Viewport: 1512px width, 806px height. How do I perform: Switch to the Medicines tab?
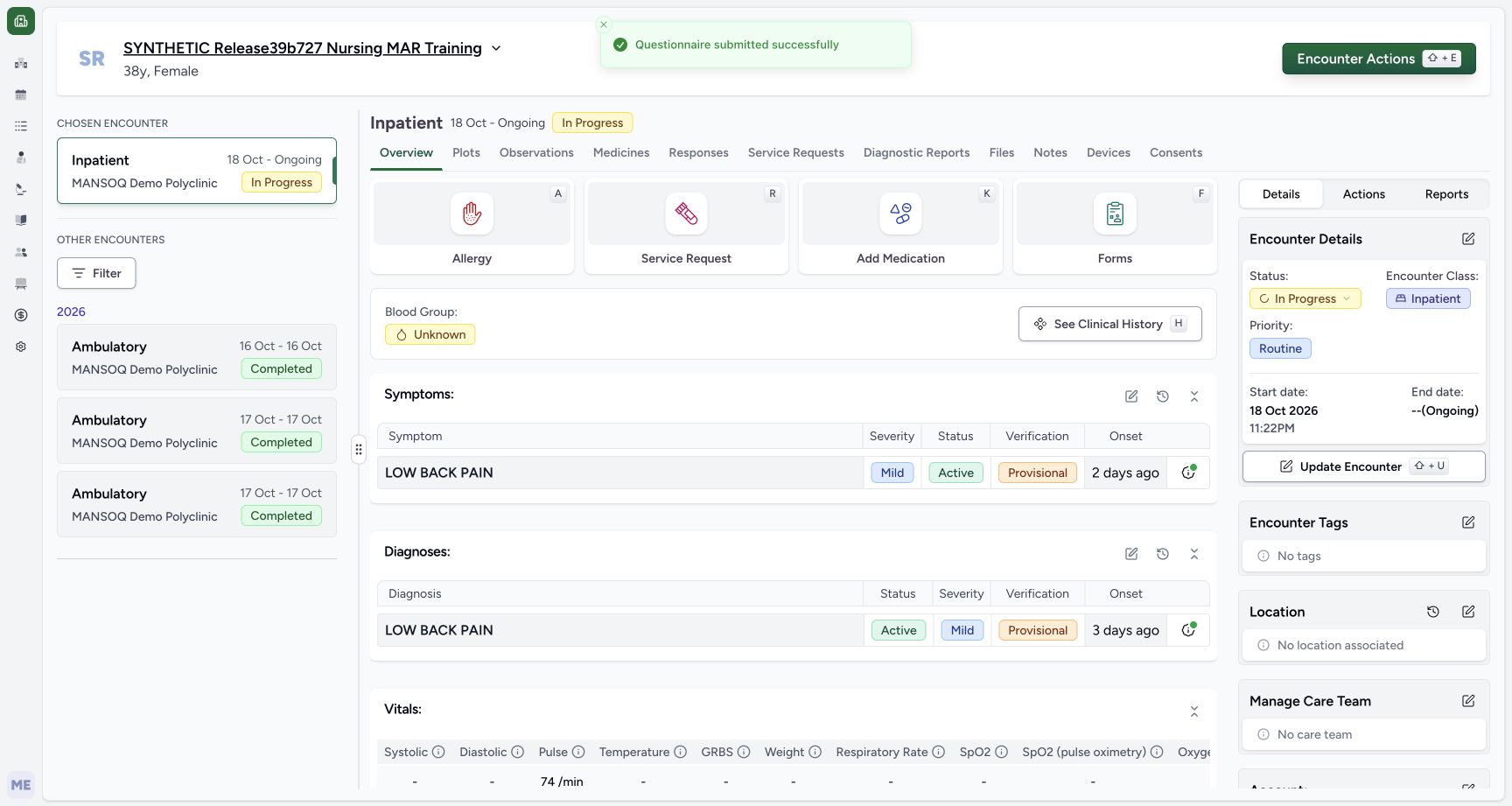621,152
